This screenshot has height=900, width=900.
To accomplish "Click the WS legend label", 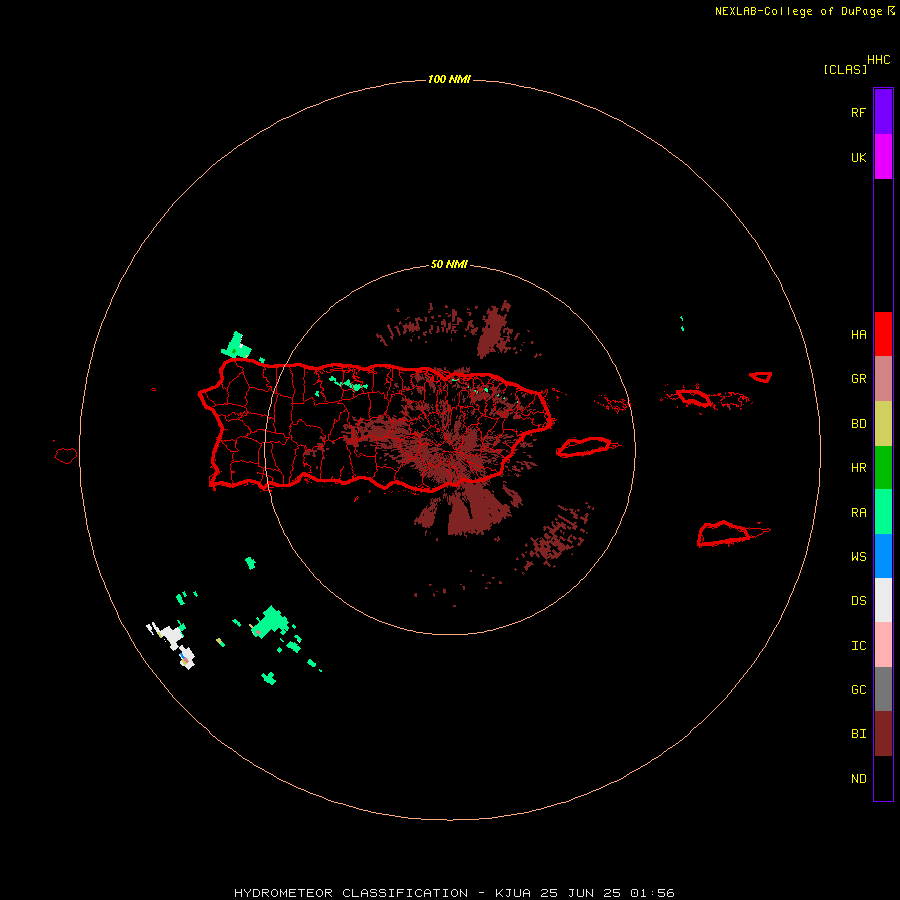I will point(858,557).
